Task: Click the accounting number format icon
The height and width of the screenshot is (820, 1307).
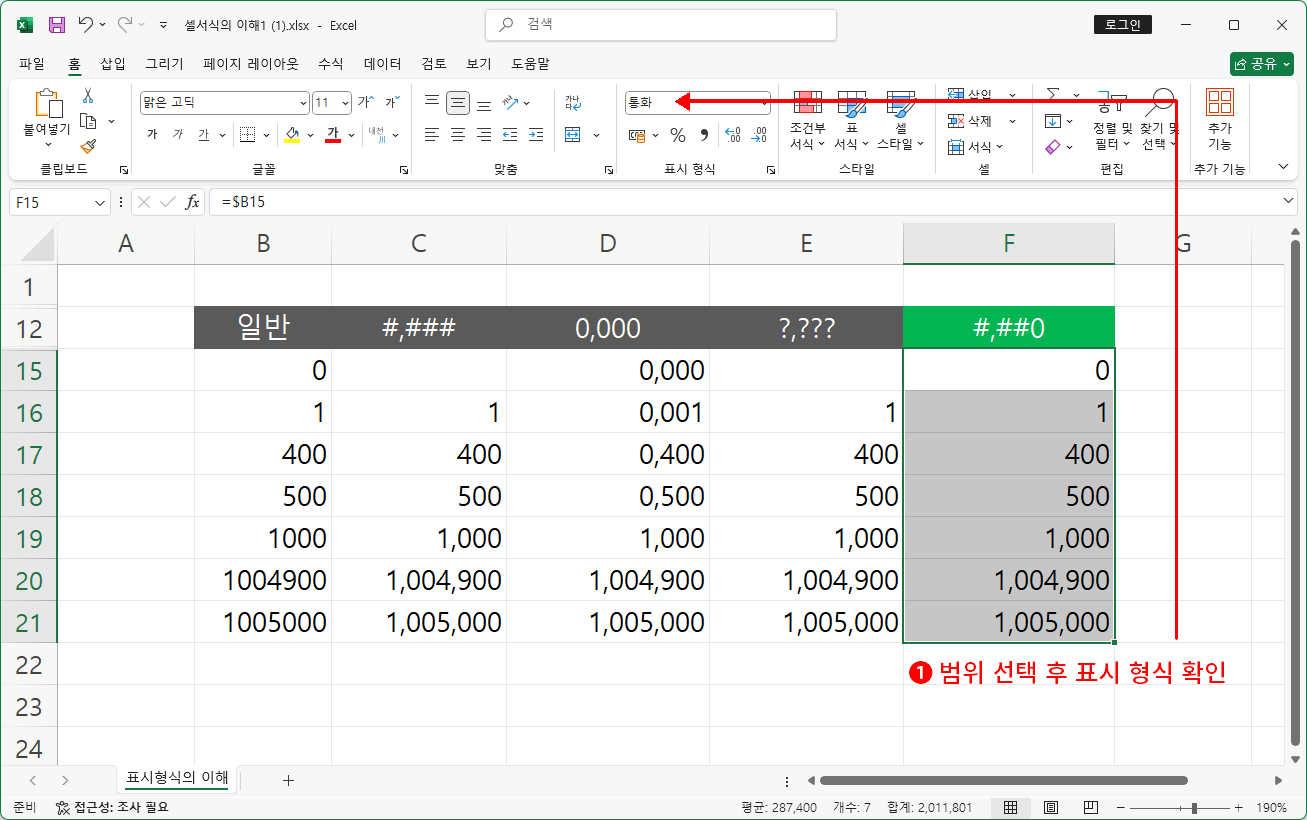Action: (x=637, y=134)
